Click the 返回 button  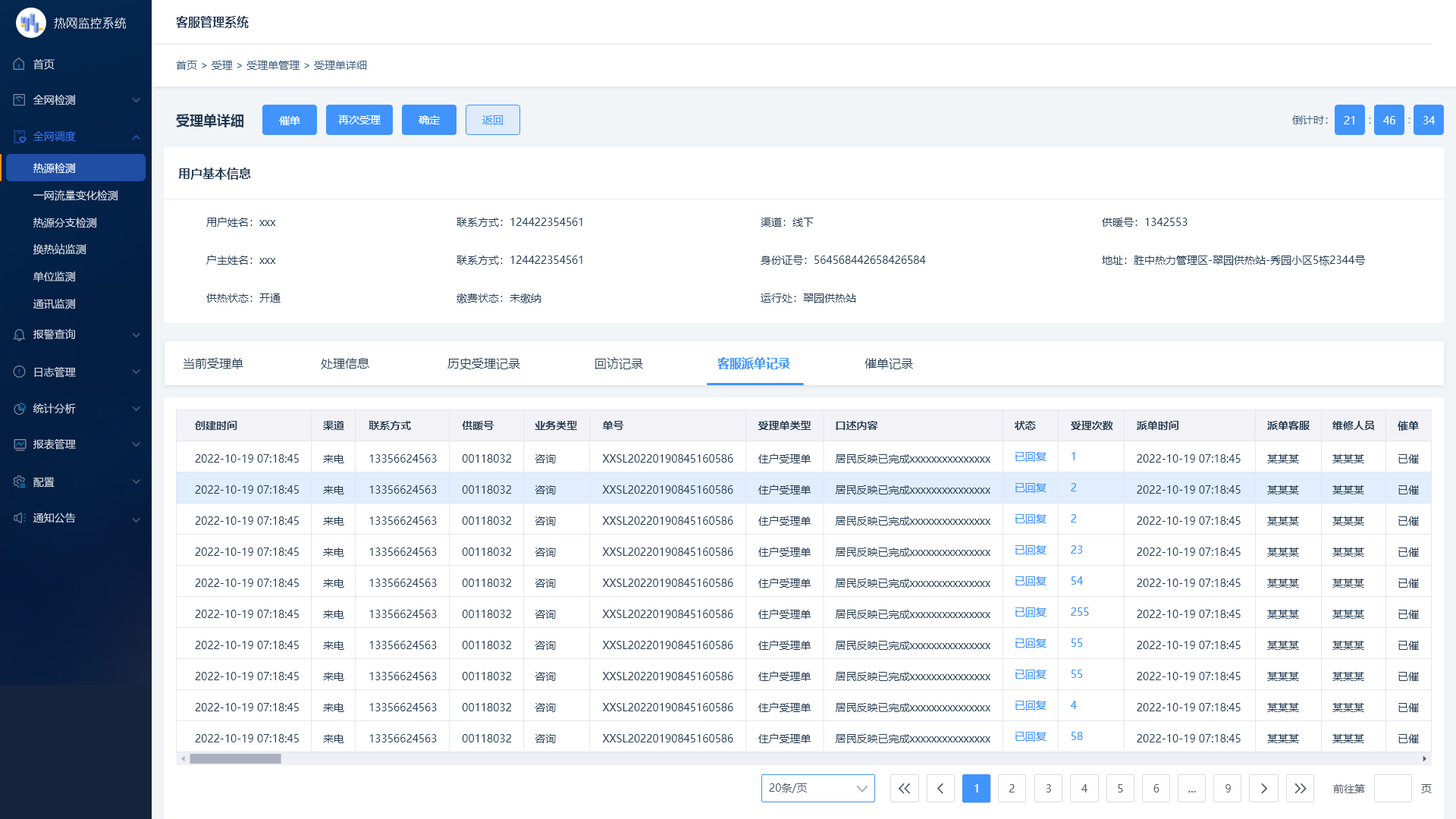coord(493,120)
